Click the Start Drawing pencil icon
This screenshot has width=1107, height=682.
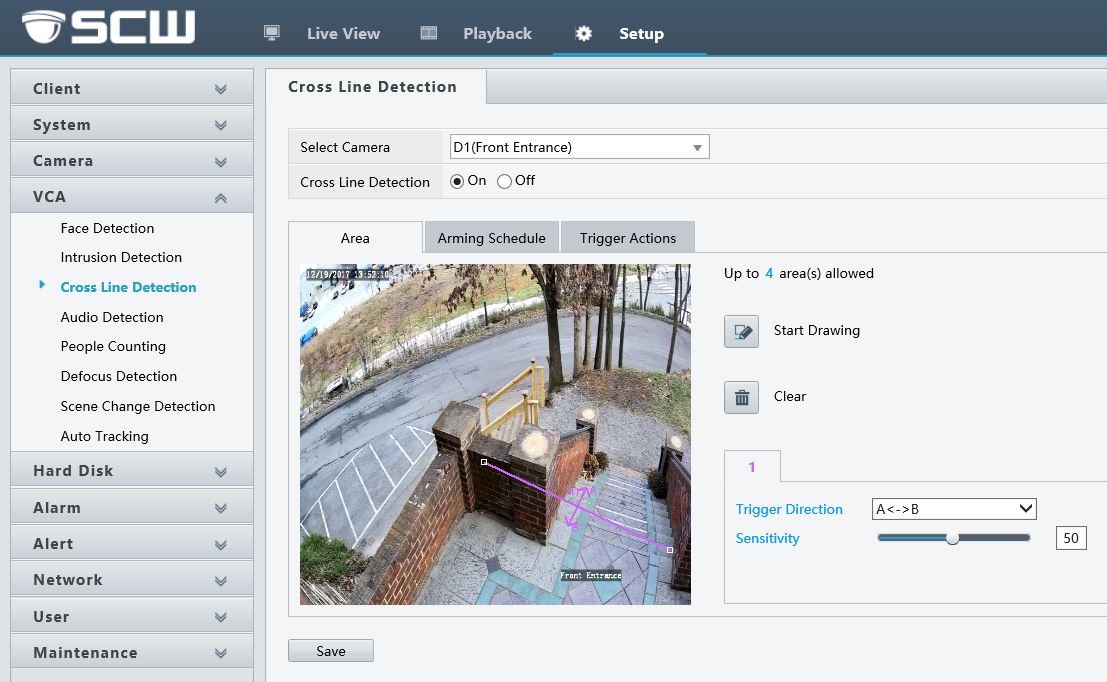(741, 331)
